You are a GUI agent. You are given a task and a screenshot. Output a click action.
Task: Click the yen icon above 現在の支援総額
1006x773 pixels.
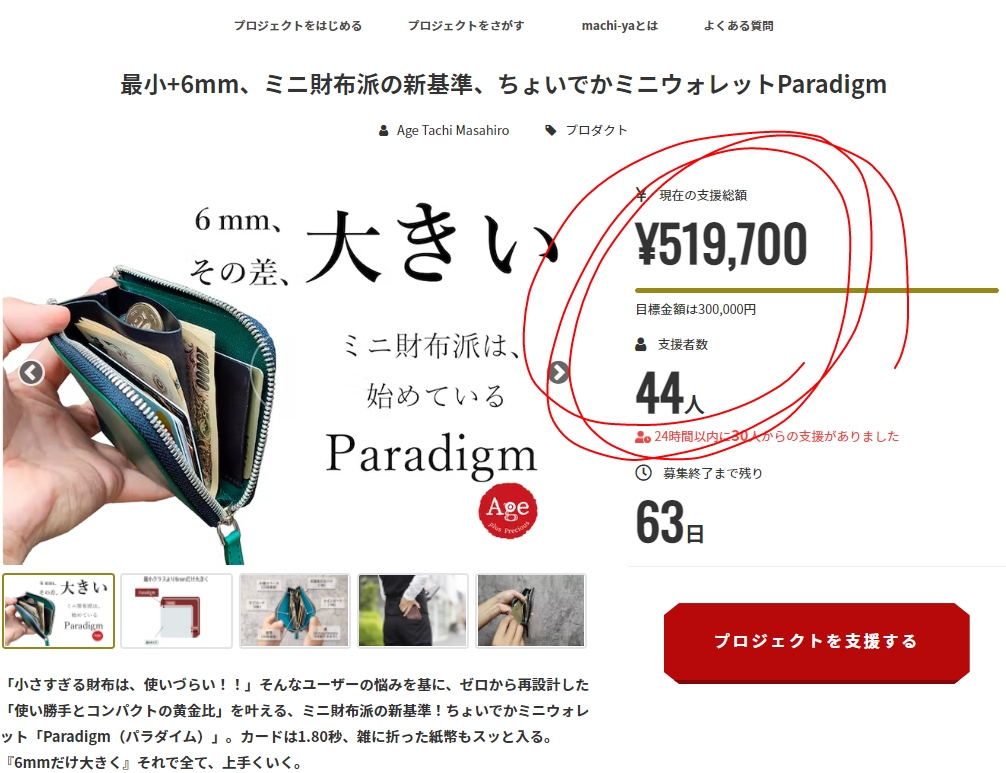tap(640, 194)
